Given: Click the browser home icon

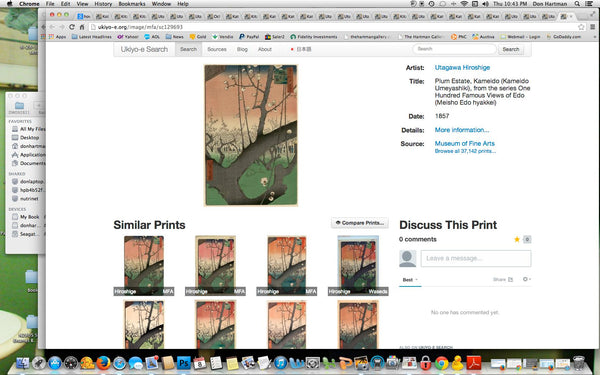Looking at the screenshot, I should tap(82, 27).
